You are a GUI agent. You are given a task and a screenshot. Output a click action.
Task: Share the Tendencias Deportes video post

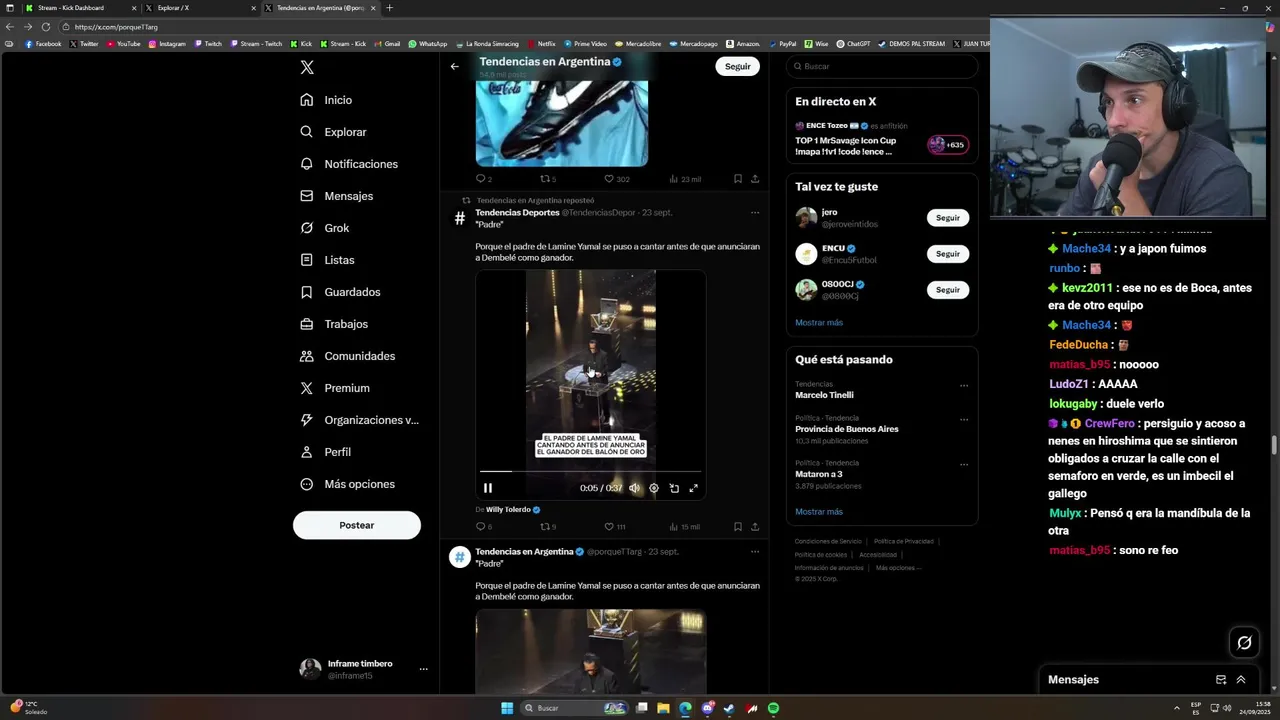click(x=755, y=527)
